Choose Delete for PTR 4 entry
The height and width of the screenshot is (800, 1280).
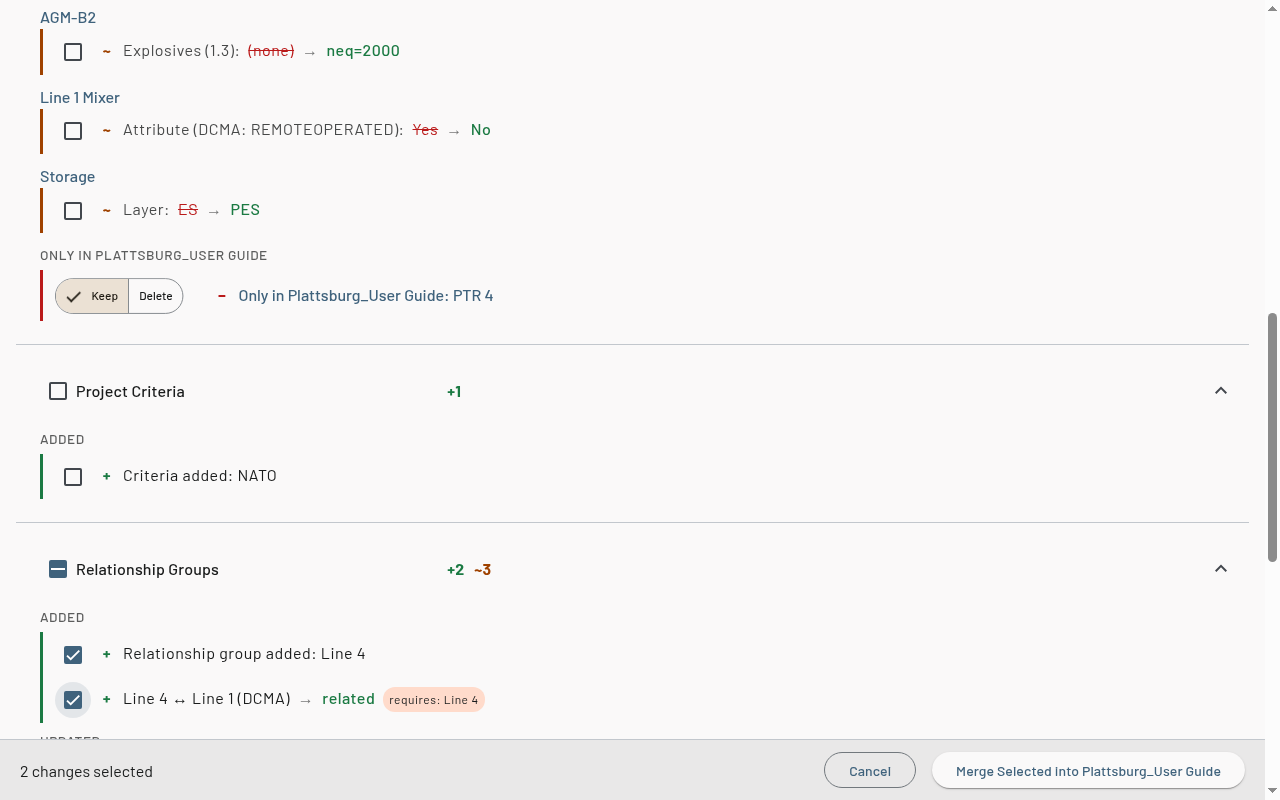(x=156, y=296)
